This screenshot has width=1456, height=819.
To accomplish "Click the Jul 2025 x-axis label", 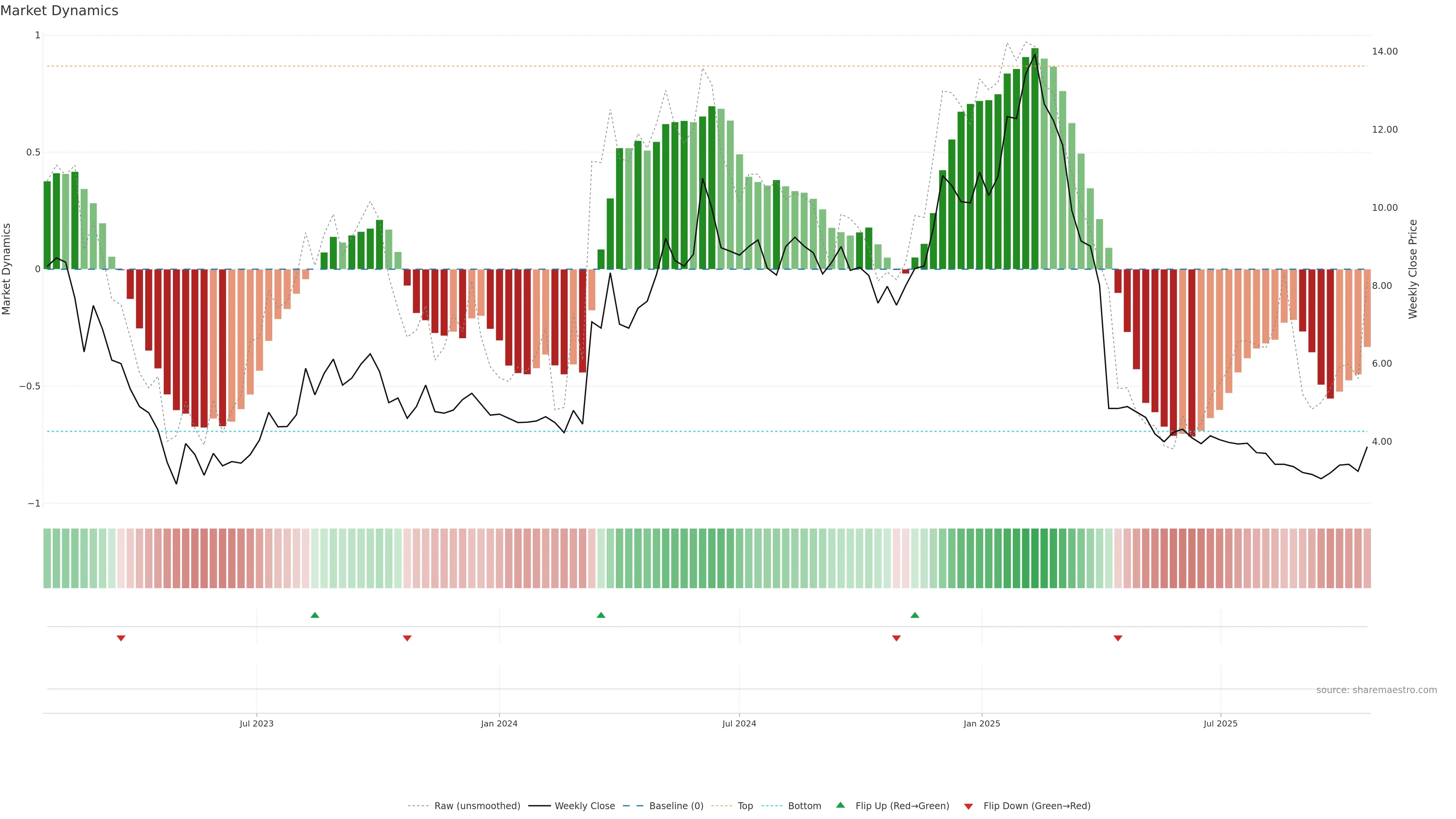I will click(1220, 723).
